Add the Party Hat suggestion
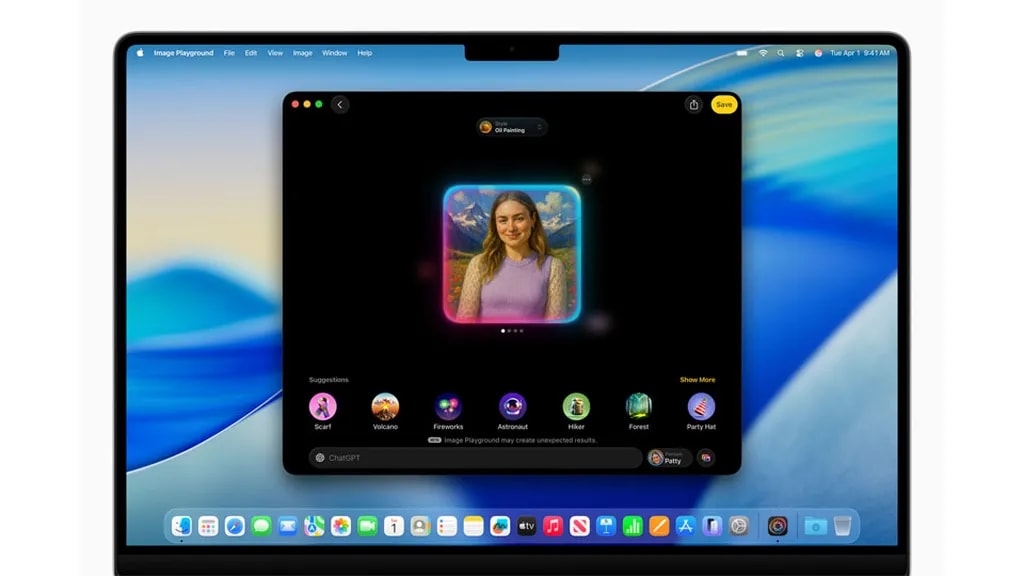 tap(701, 407)
